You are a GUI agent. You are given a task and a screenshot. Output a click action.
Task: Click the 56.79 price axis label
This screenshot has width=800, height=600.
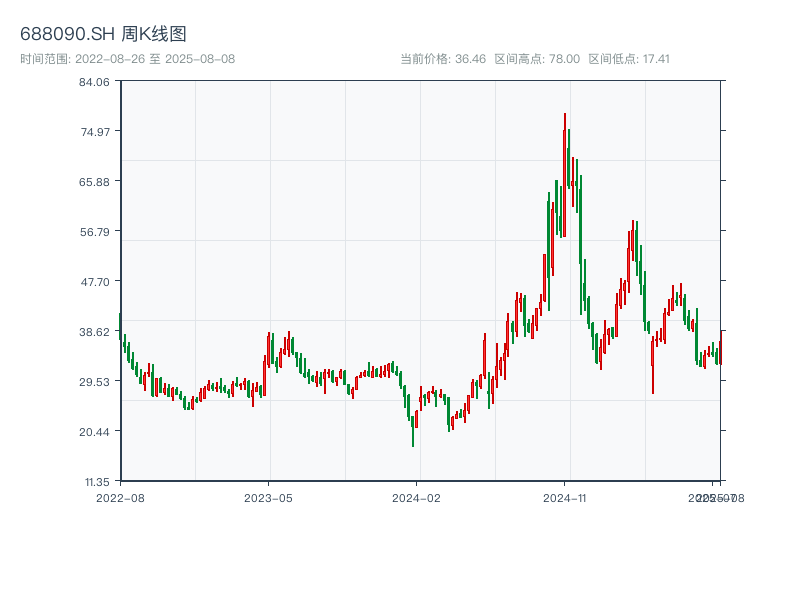94,232
